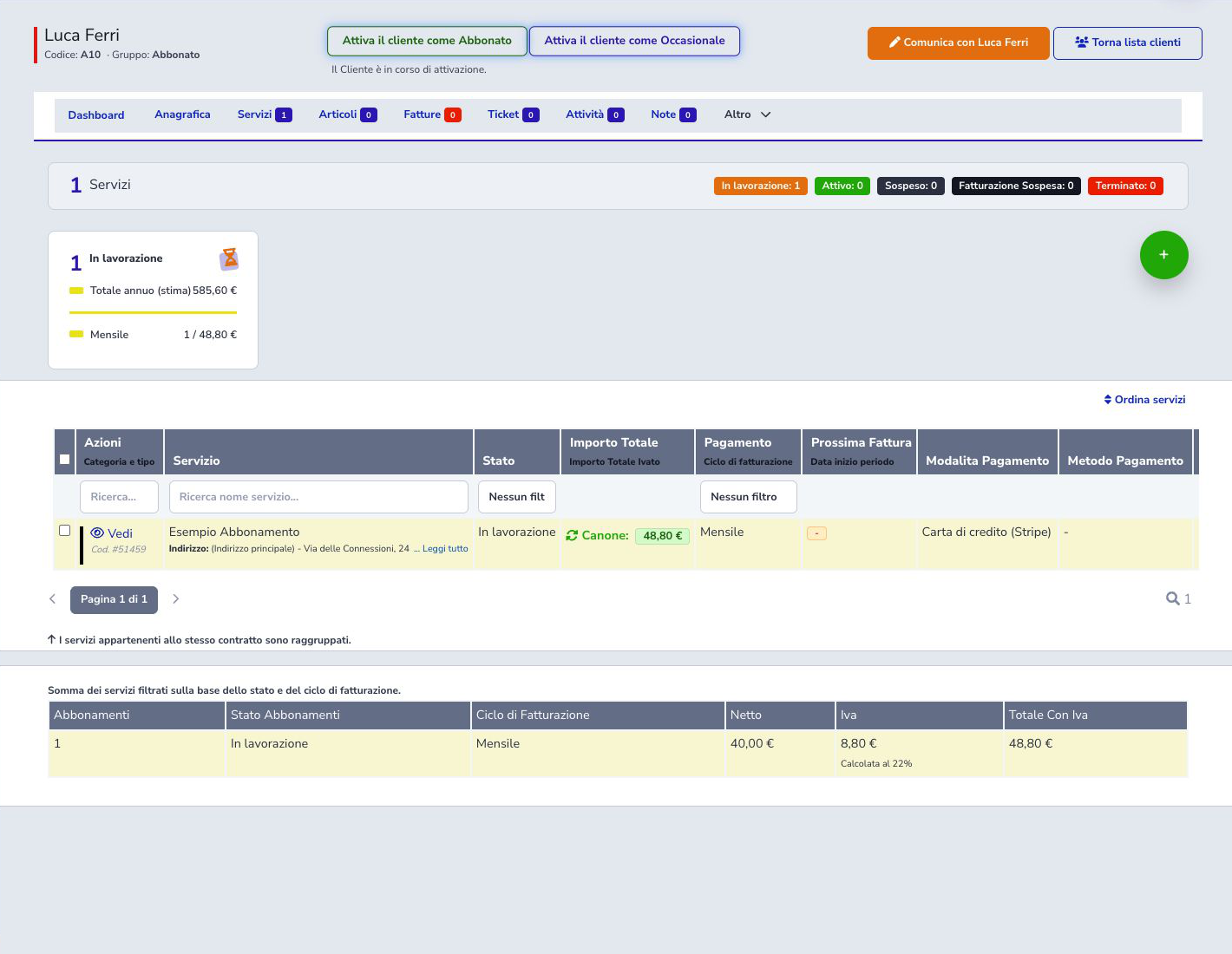This screenshot has height=954, width=1232.
Task: Toggle select-all checkbox in table header
Action: 64,460
